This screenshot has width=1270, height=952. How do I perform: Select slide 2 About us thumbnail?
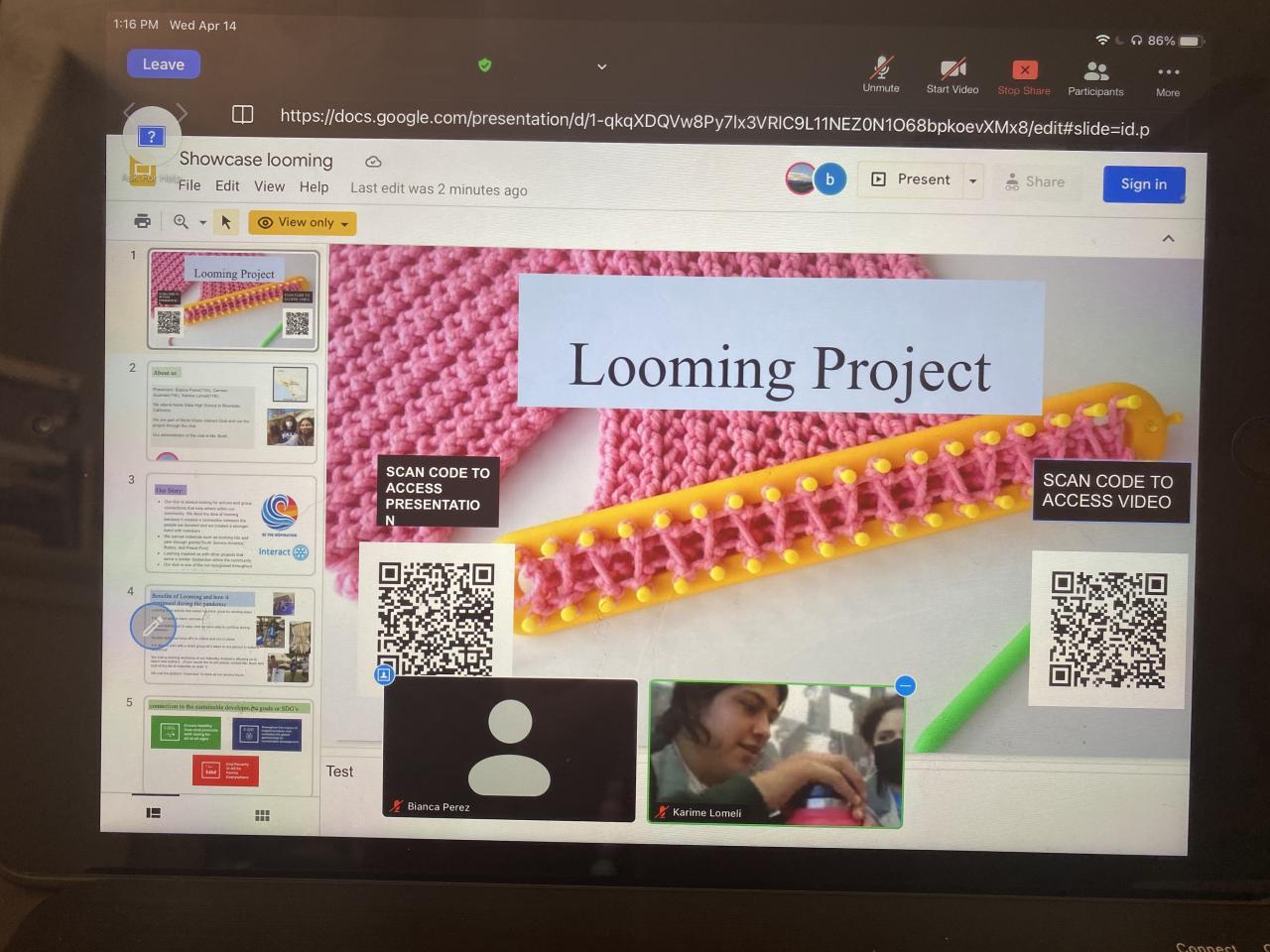click(232, 412)
